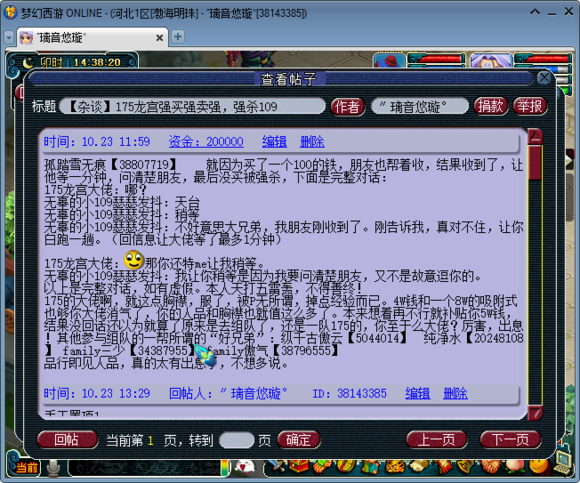Open the computer system icon at bottom right
The width and height of the screenshot is (580, 483).
click(x=563, y=462)
